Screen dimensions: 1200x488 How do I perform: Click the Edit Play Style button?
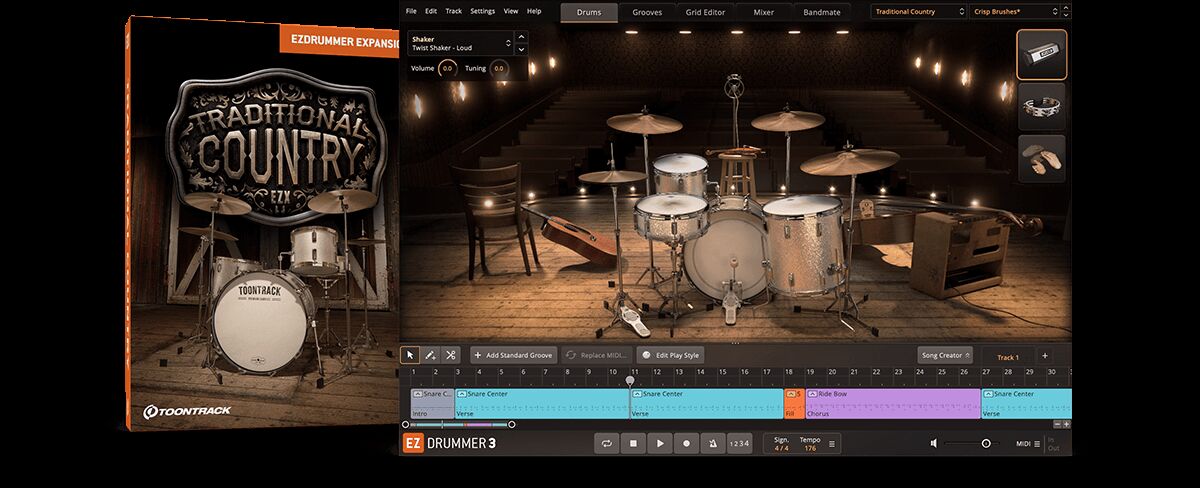click(671, 355)
